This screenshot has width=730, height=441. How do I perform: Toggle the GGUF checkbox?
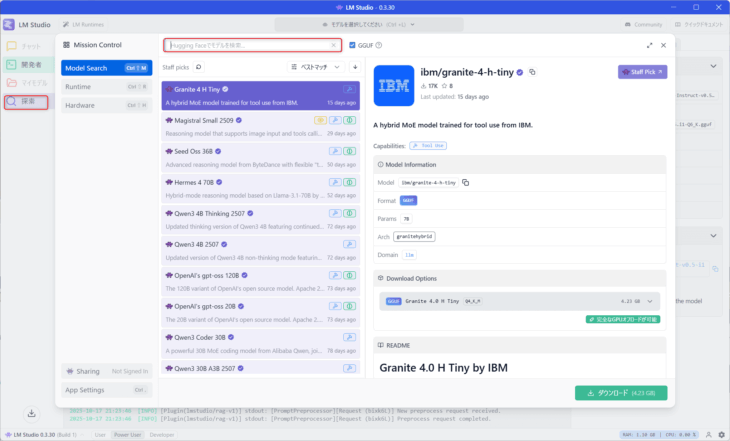pos(352,45)
